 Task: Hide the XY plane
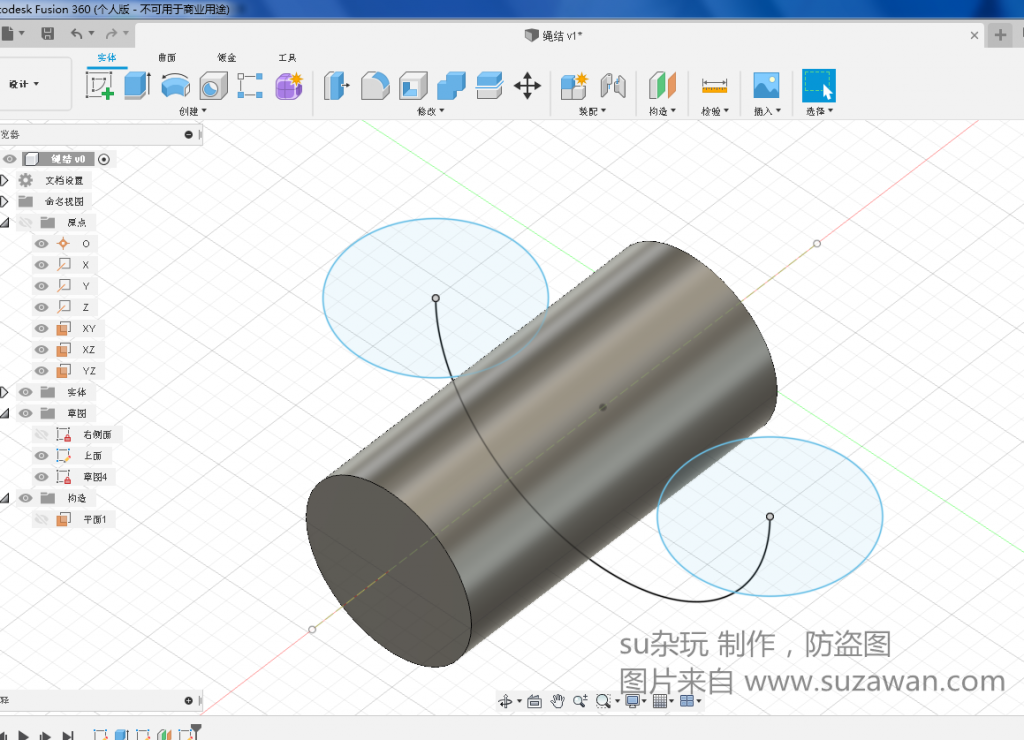(x=41, y=329)
